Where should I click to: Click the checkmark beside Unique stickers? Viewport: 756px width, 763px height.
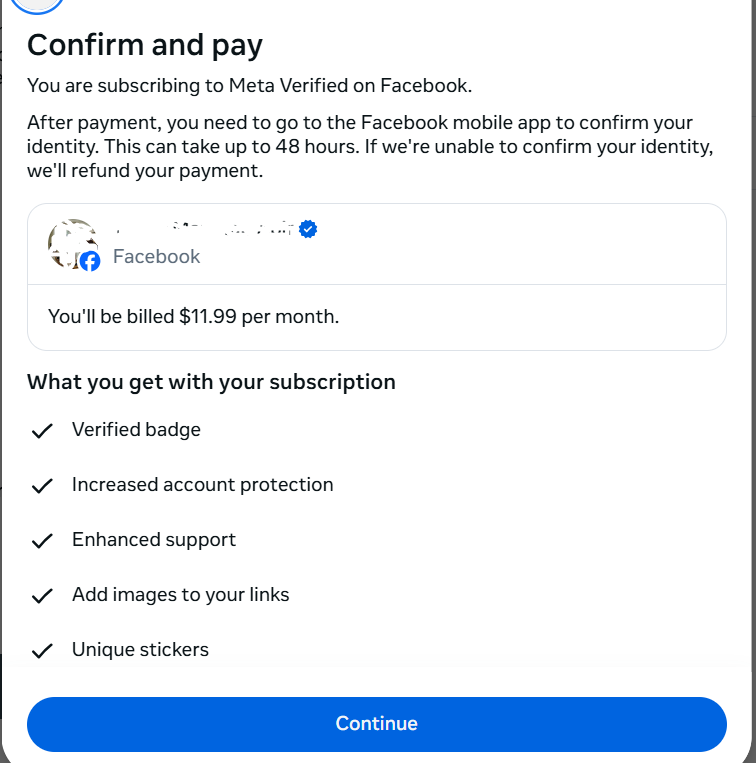click(42, 651)
